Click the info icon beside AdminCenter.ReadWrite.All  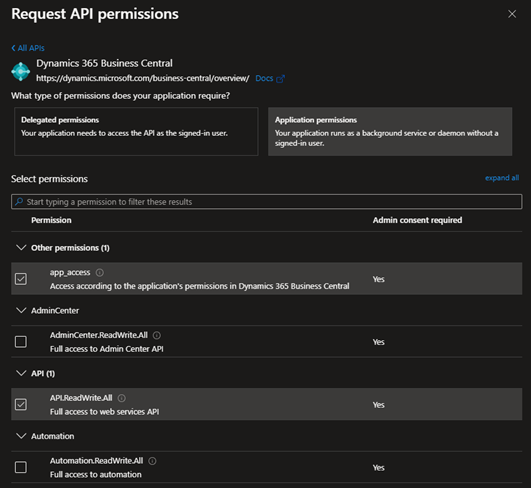[x=157, y=335]
